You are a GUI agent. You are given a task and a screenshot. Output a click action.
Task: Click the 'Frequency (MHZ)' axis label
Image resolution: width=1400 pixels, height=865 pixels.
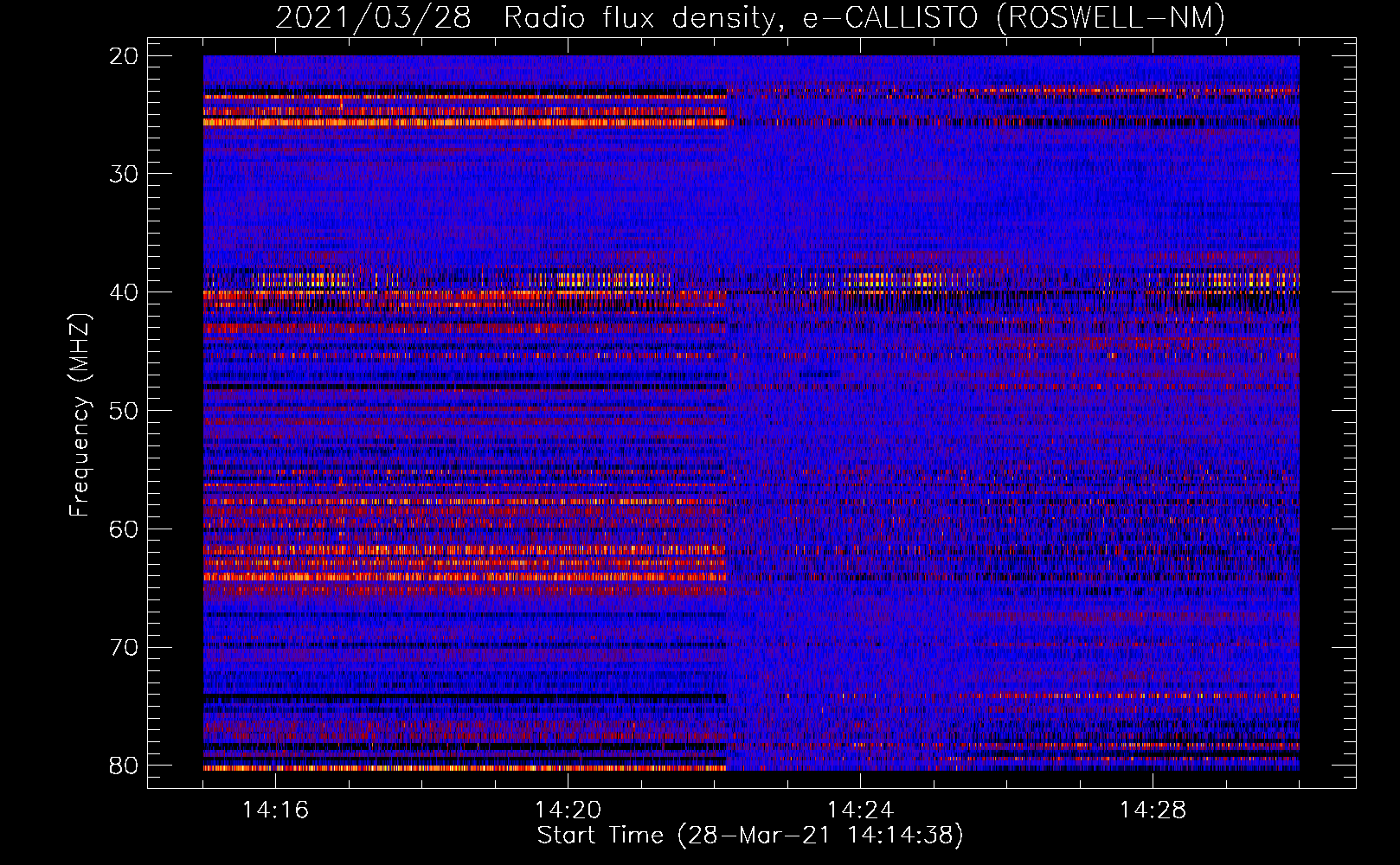click(79, 415)
